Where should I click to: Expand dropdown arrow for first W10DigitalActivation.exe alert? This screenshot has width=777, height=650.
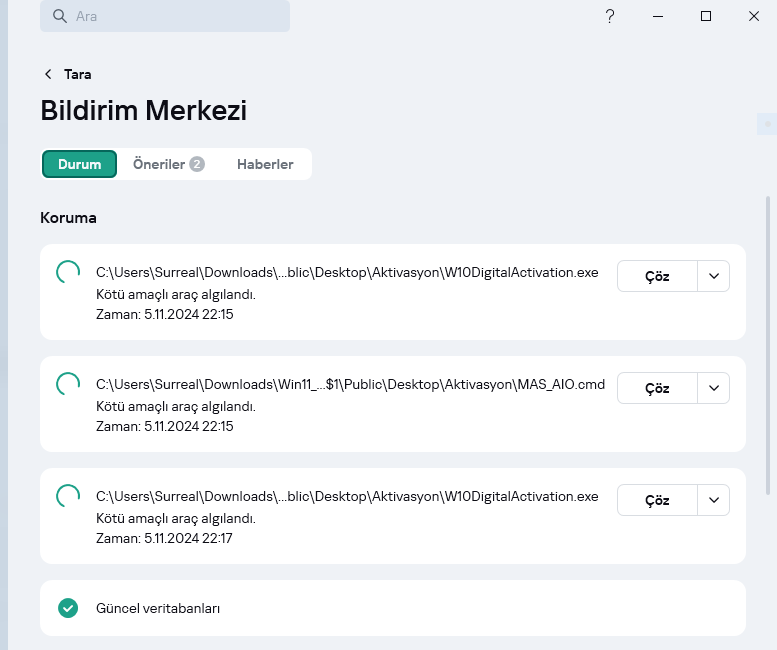pyautogui.click(x=713, y=276)
